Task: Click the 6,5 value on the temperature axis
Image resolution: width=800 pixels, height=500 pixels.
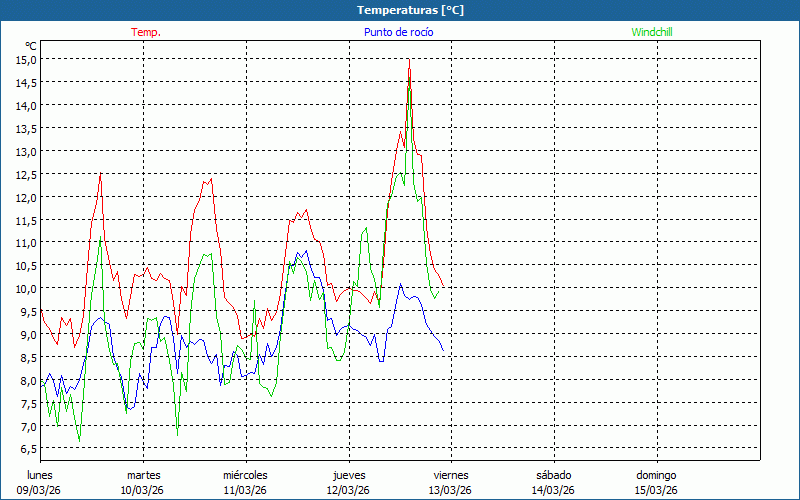Action: point(27,449)
